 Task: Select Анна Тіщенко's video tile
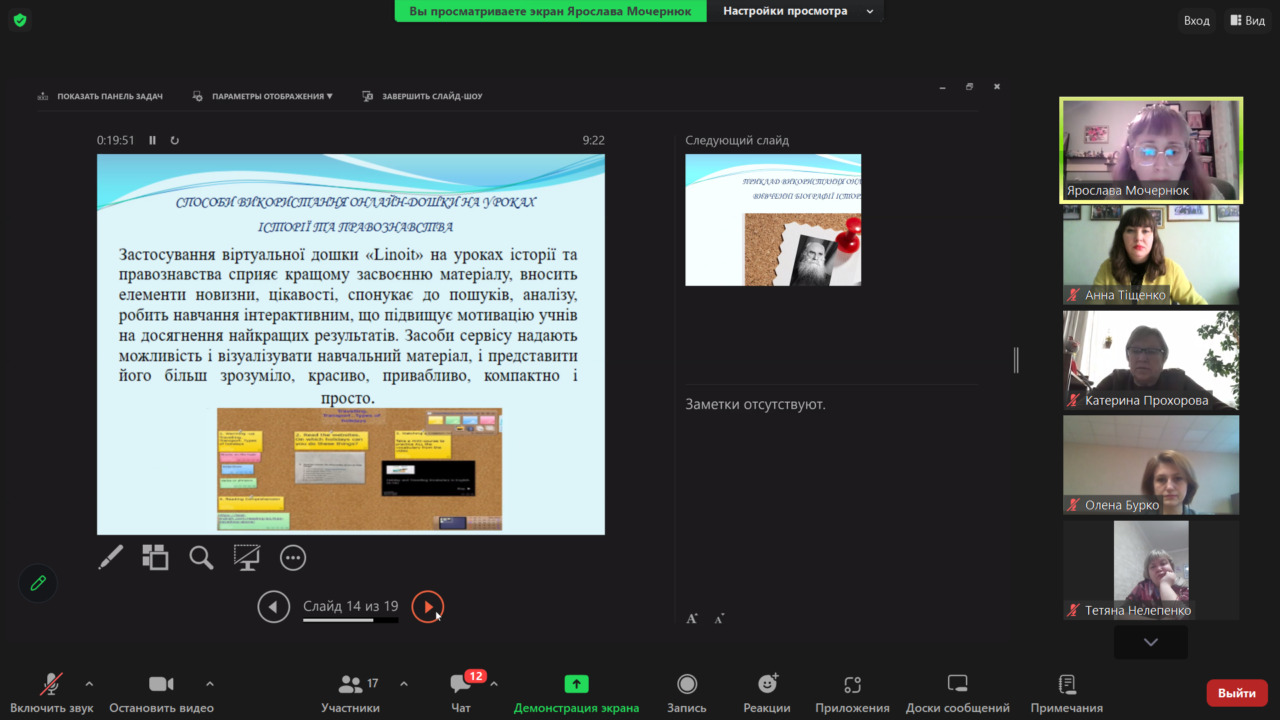coord(1151,255)
